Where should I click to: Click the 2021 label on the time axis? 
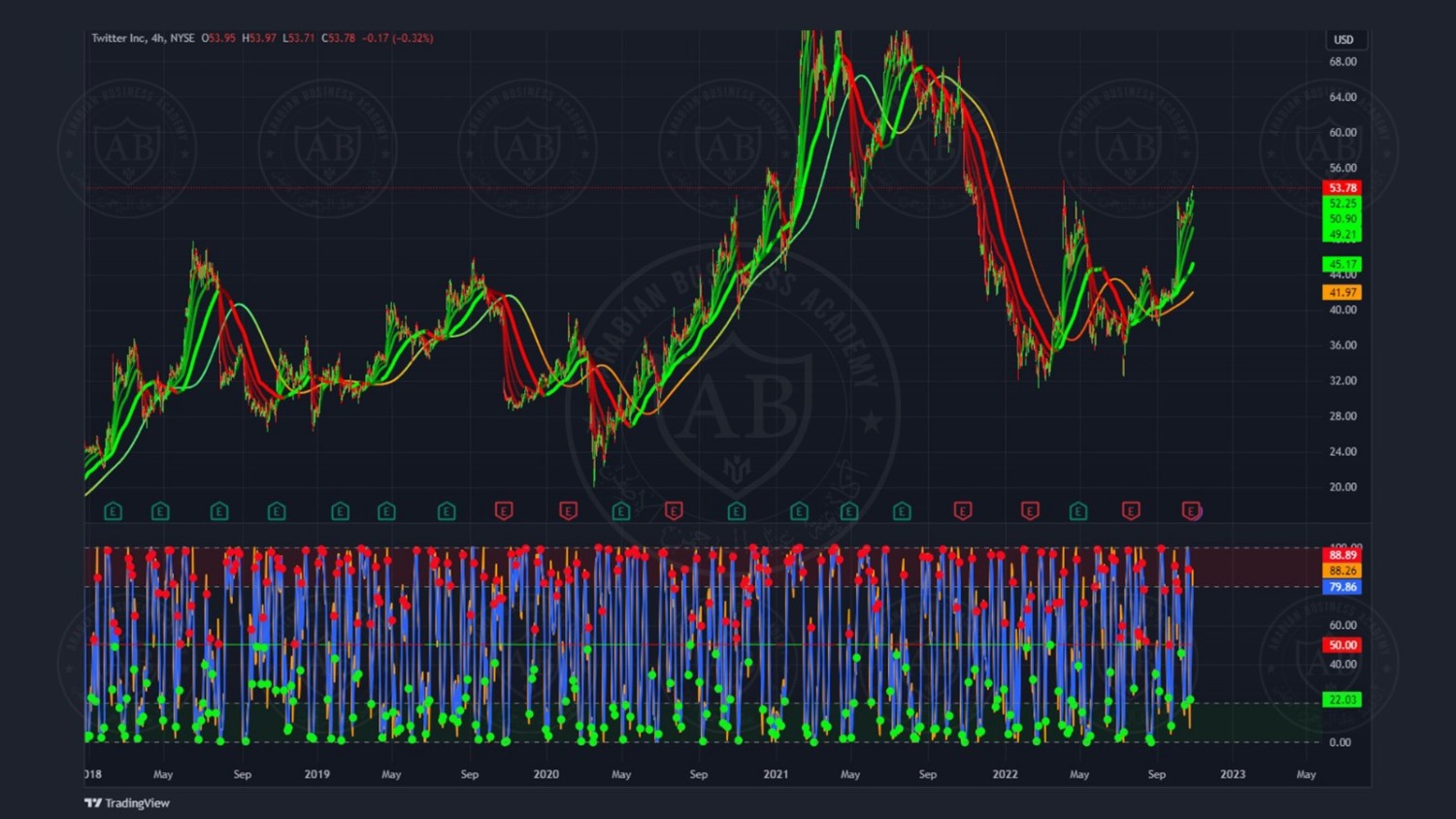(776, 774)
